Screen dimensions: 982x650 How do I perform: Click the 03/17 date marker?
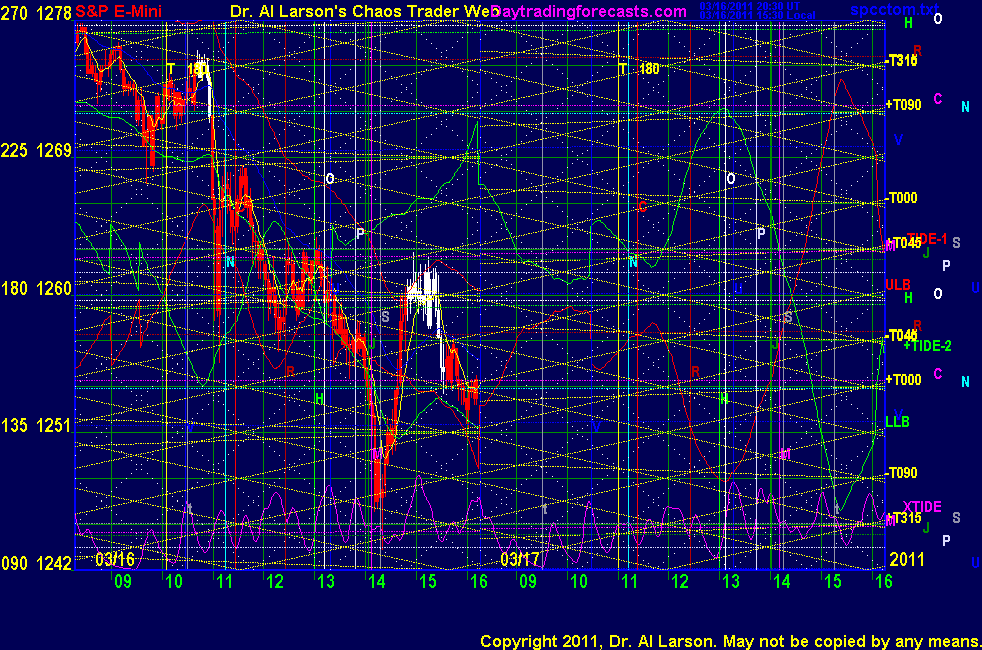tap(520, 558)
